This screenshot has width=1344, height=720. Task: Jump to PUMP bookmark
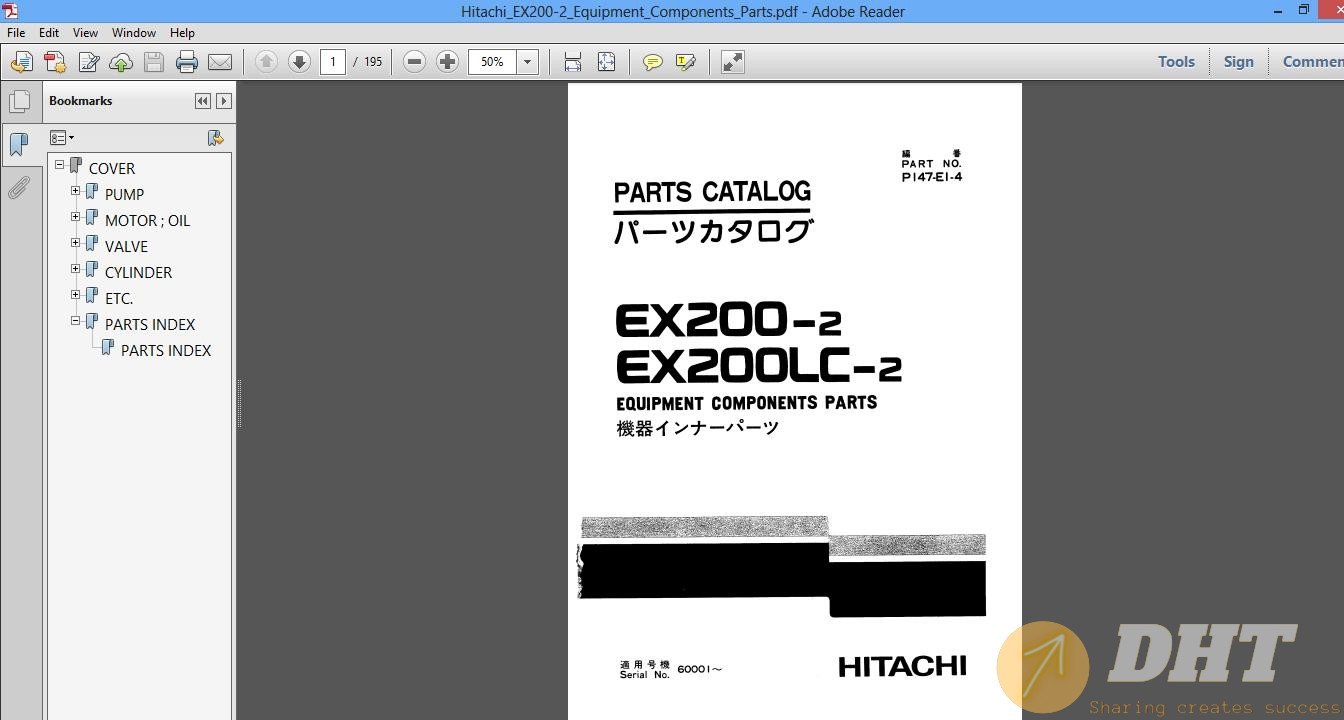[124, 195]
